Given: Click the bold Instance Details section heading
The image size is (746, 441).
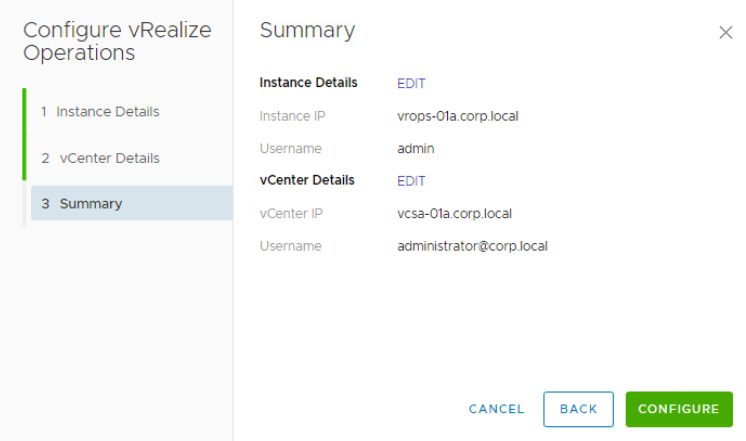Looking at the screenshot, I should [308, 83].
